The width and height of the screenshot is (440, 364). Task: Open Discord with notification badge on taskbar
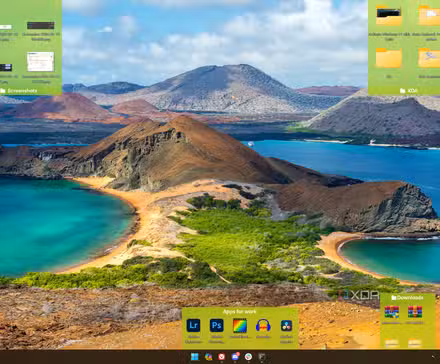[x=235, y=357]
